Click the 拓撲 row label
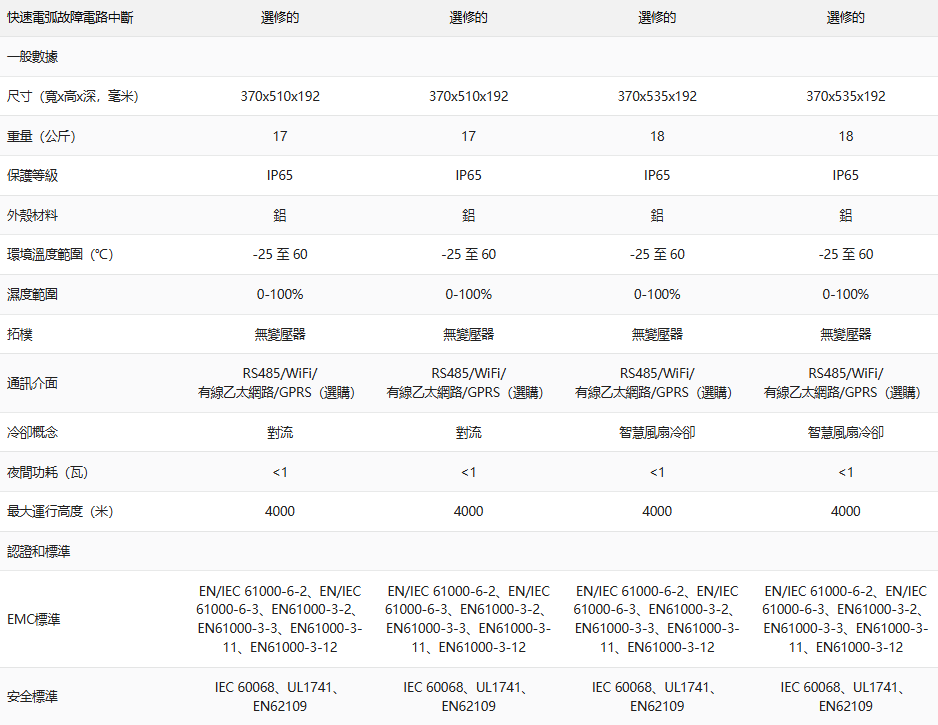 [x=20, y=334]
